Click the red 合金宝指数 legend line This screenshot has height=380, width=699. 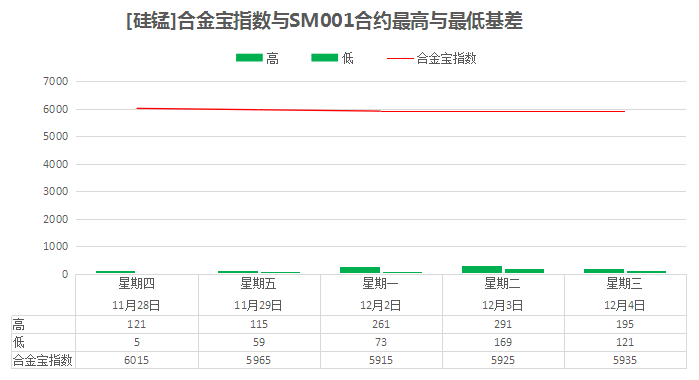point(400,58)
